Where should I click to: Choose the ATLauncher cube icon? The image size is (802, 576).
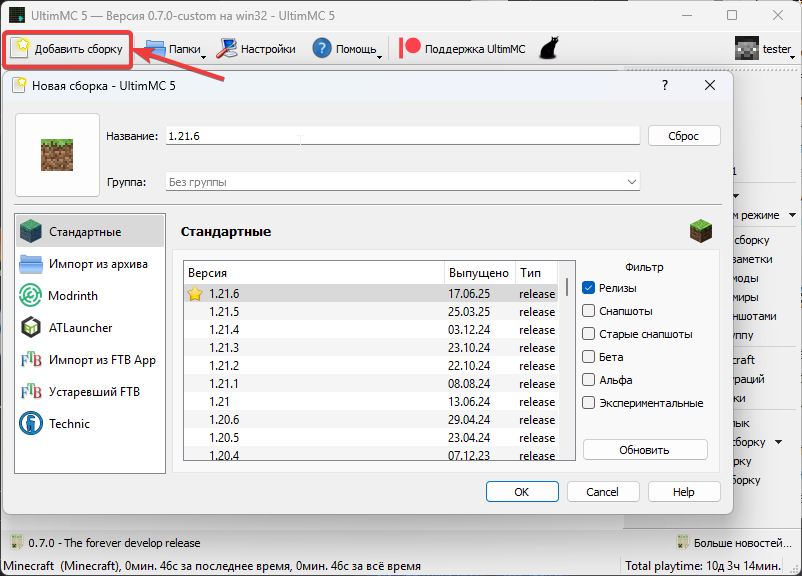click(31, 327)
